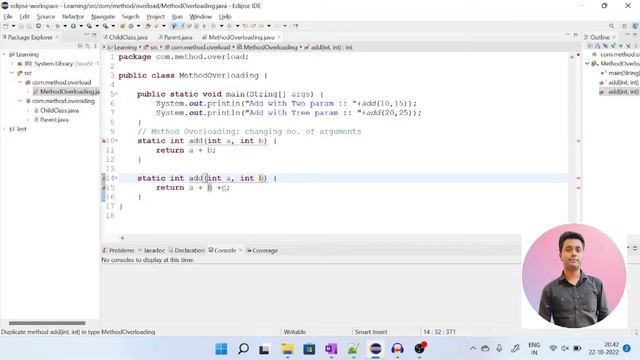640x360 pixels.
Task: Open the Eclipse icon on the Windows taskbar
Action: click(x=376, y=349)
